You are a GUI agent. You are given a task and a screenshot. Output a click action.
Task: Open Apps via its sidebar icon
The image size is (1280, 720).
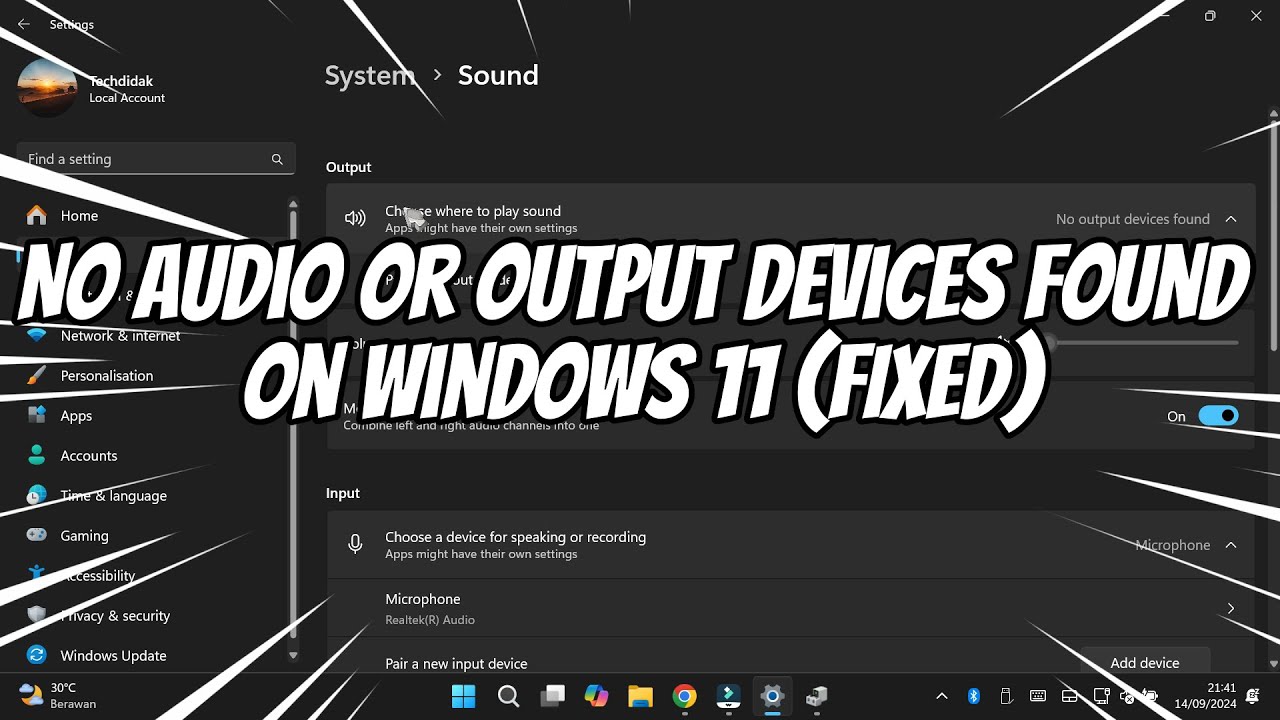[x=37, y=415]
